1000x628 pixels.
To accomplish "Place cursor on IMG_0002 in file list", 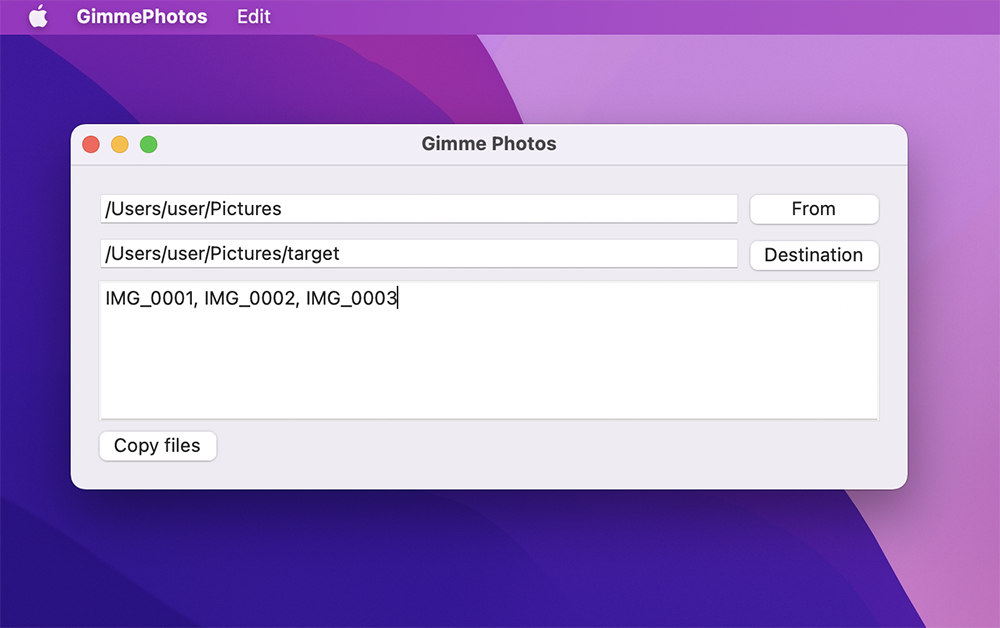I will (x=249, y=298).
